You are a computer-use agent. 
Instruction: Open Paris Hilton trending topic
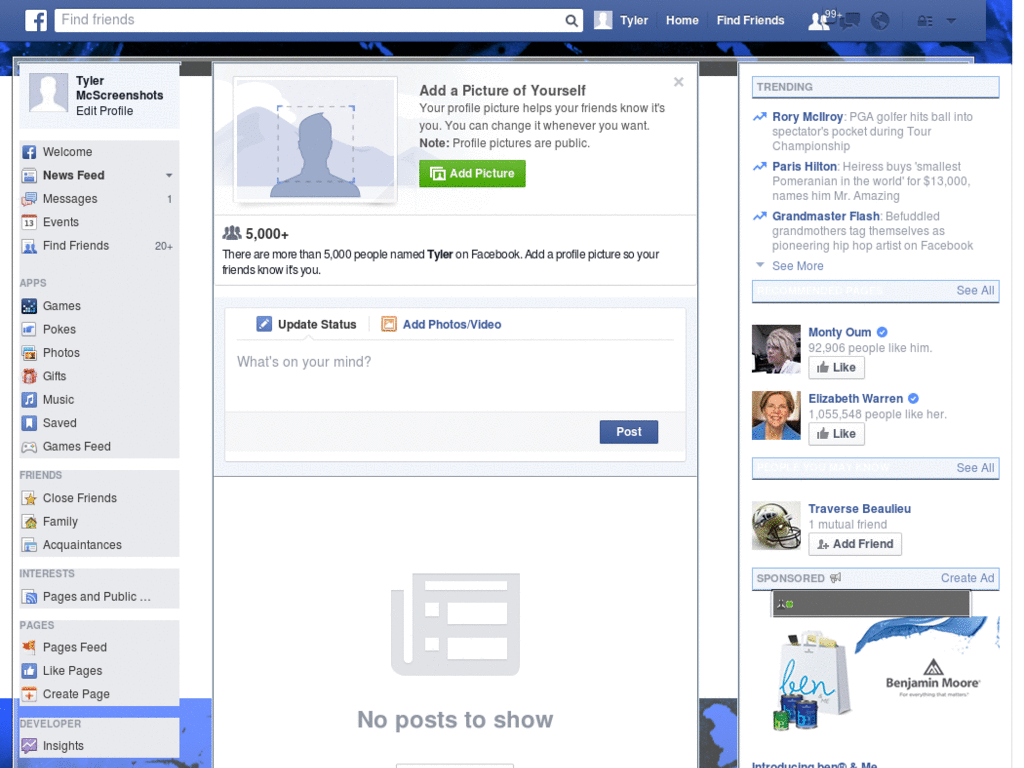click(x=804, y=167)
